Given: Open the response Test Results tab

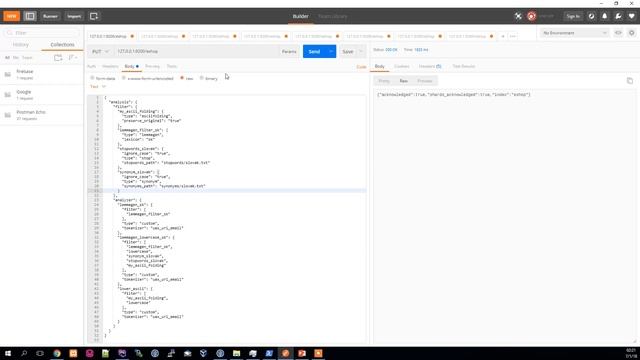Looking at the screenshot, I should tap(464, 66).
